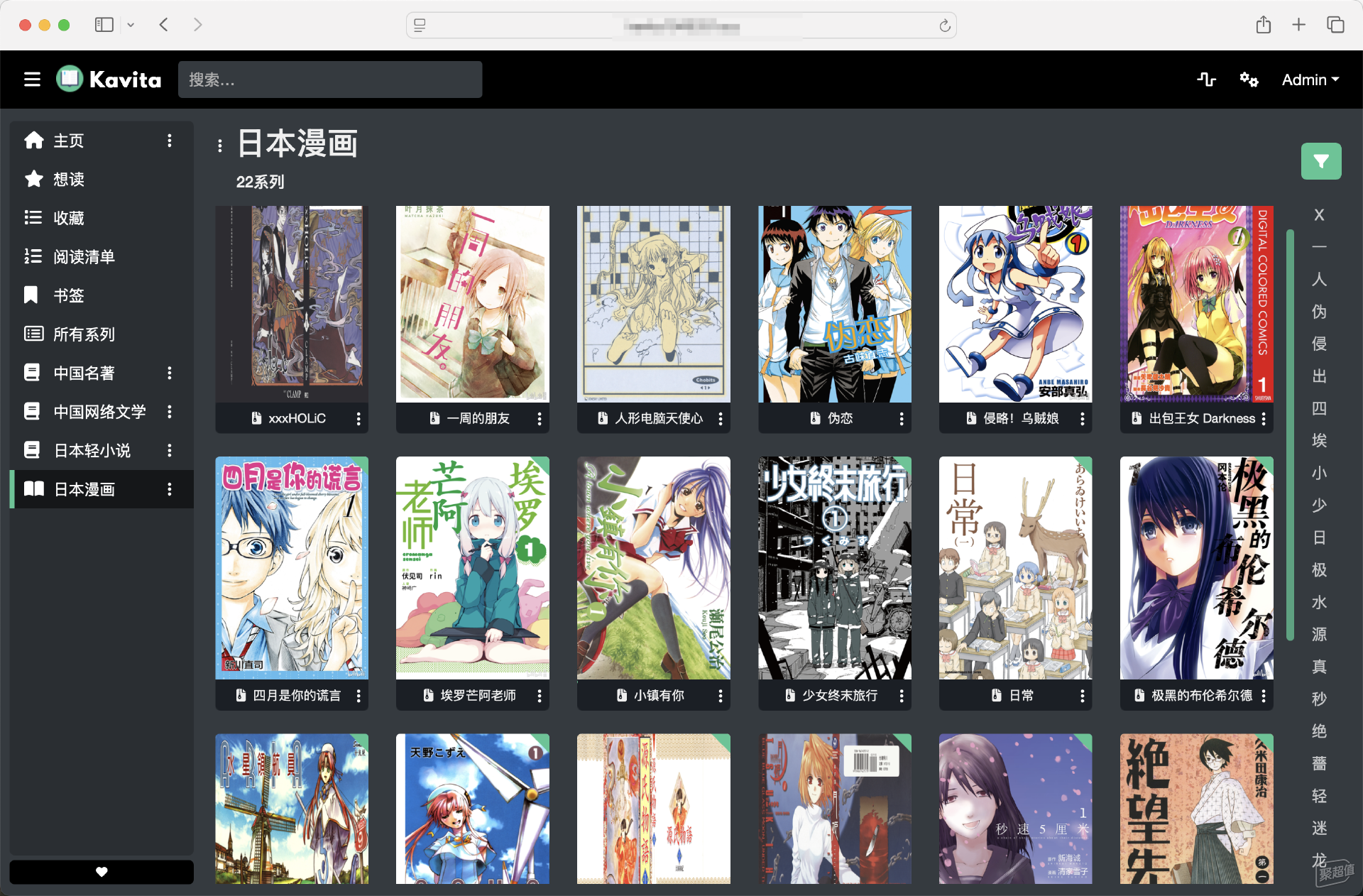1363x896 pixels.
Task: Toggle Safari sidebar panel
Action: pos(104,25)
